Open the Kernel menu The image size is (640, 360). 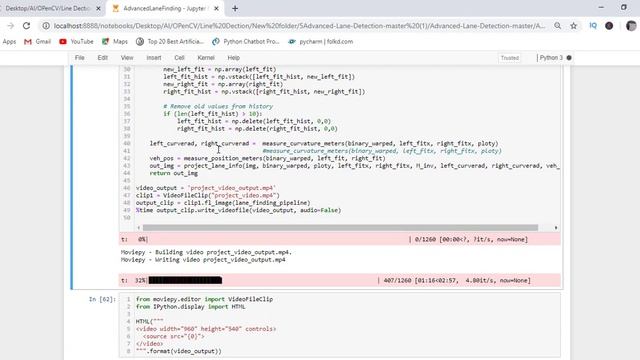(x=206, y=58)
